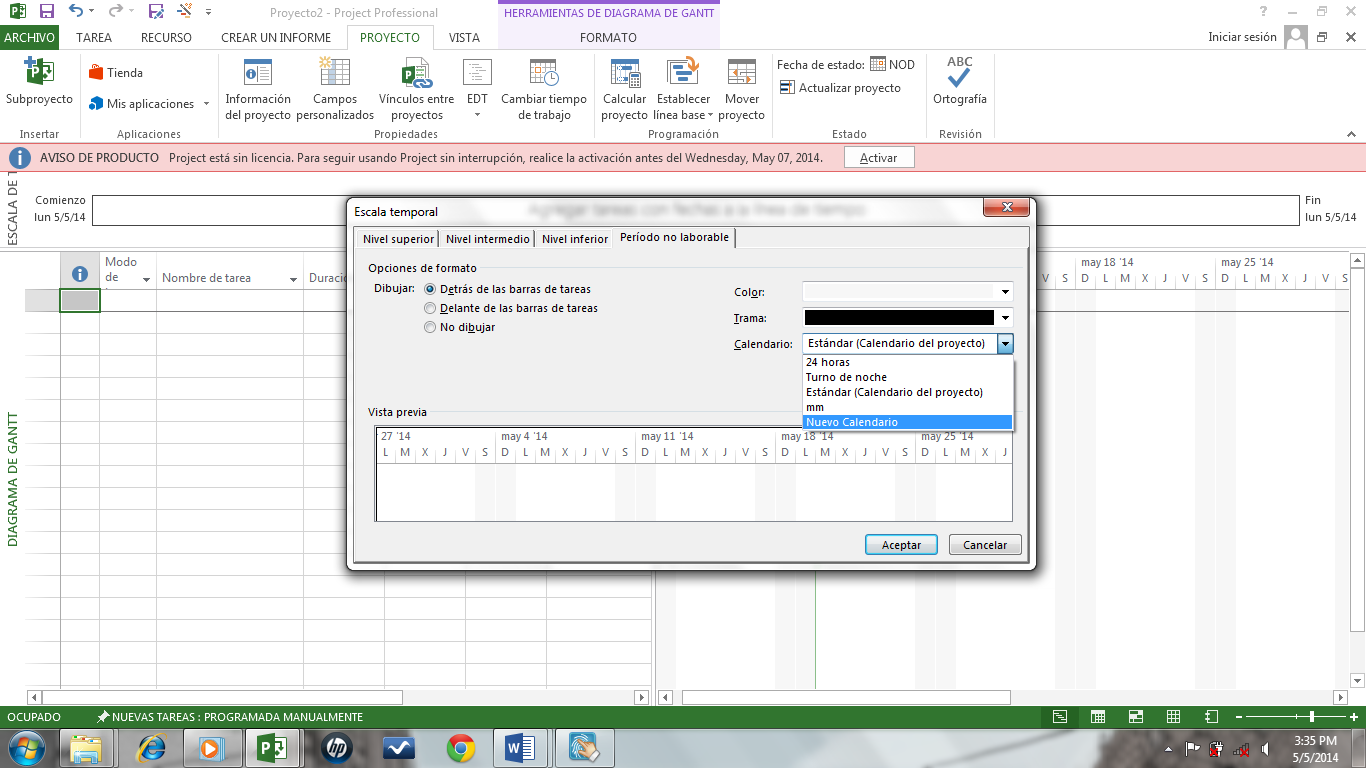Click the Activar button
Screen dimensions: 1366x768
click(x=879, y=158)
